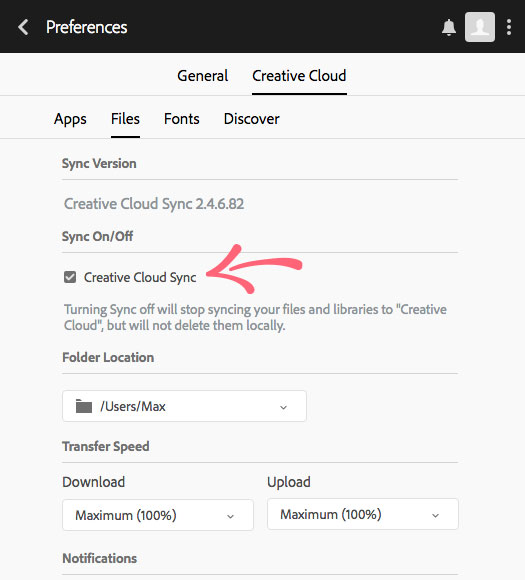Image resolution: width=525 pixels, height=580 pixels.
Task: Expand the Upload speed dropdown
Action: click(363, 514)
